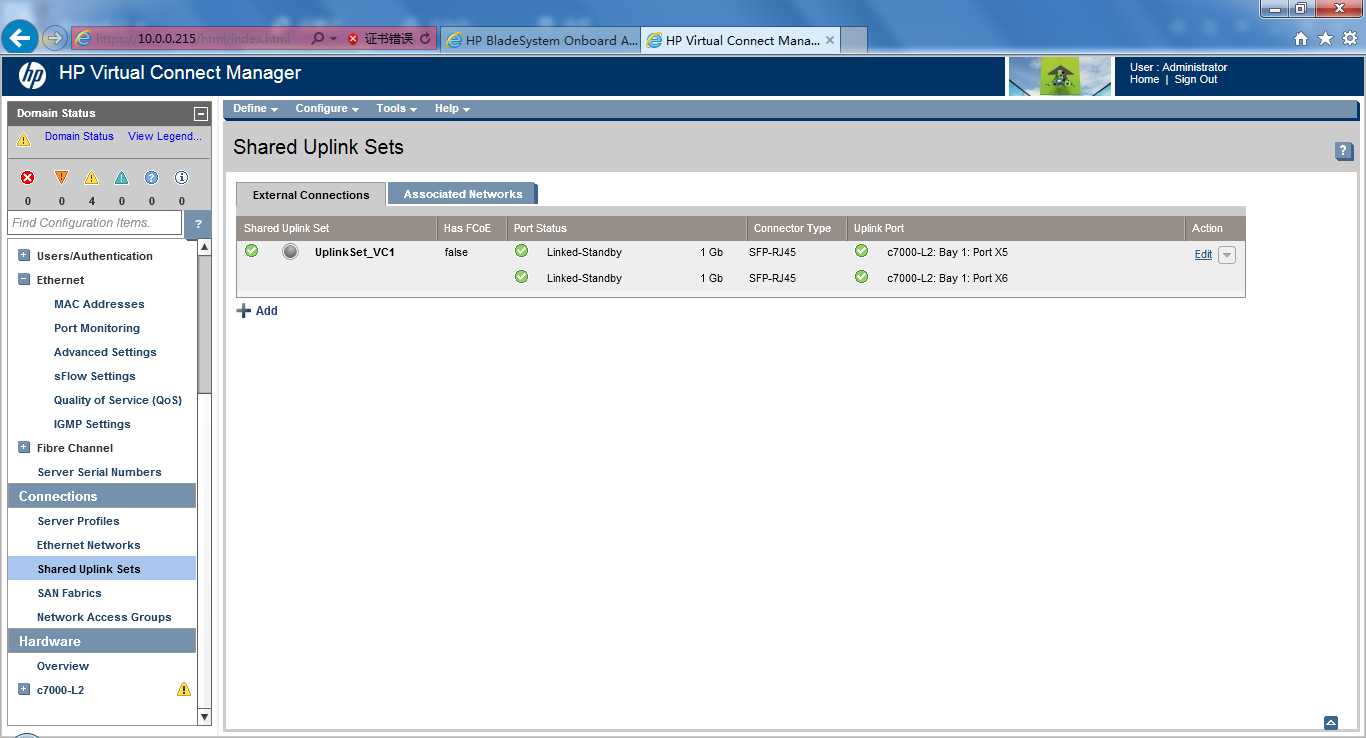The width and height of the screenshot is (1366, 738).
Task: Click the Add shared uplink set link
Action: (267, 311)
